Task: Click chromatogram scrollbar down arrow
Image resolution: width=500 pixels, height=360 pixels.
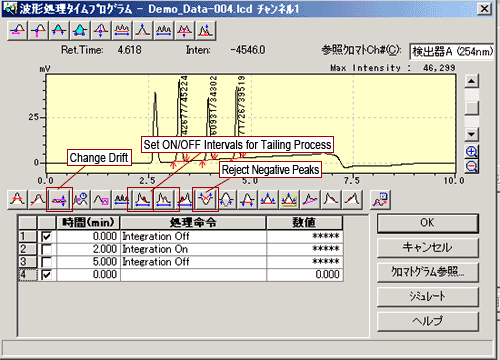Action: click(471, 134)
